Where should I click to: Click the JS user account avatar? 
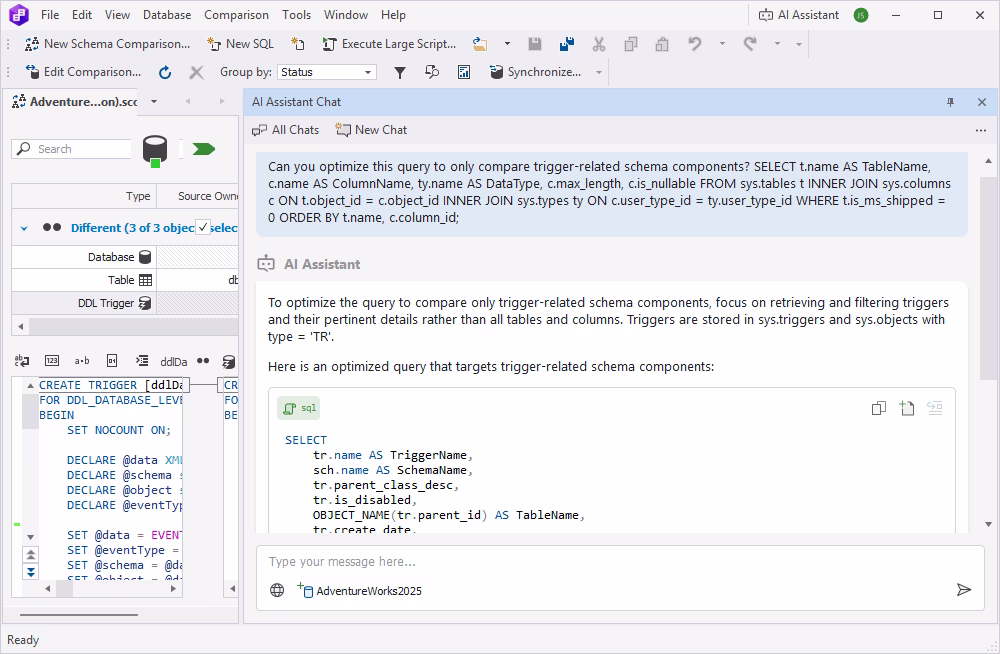[861, 15]
